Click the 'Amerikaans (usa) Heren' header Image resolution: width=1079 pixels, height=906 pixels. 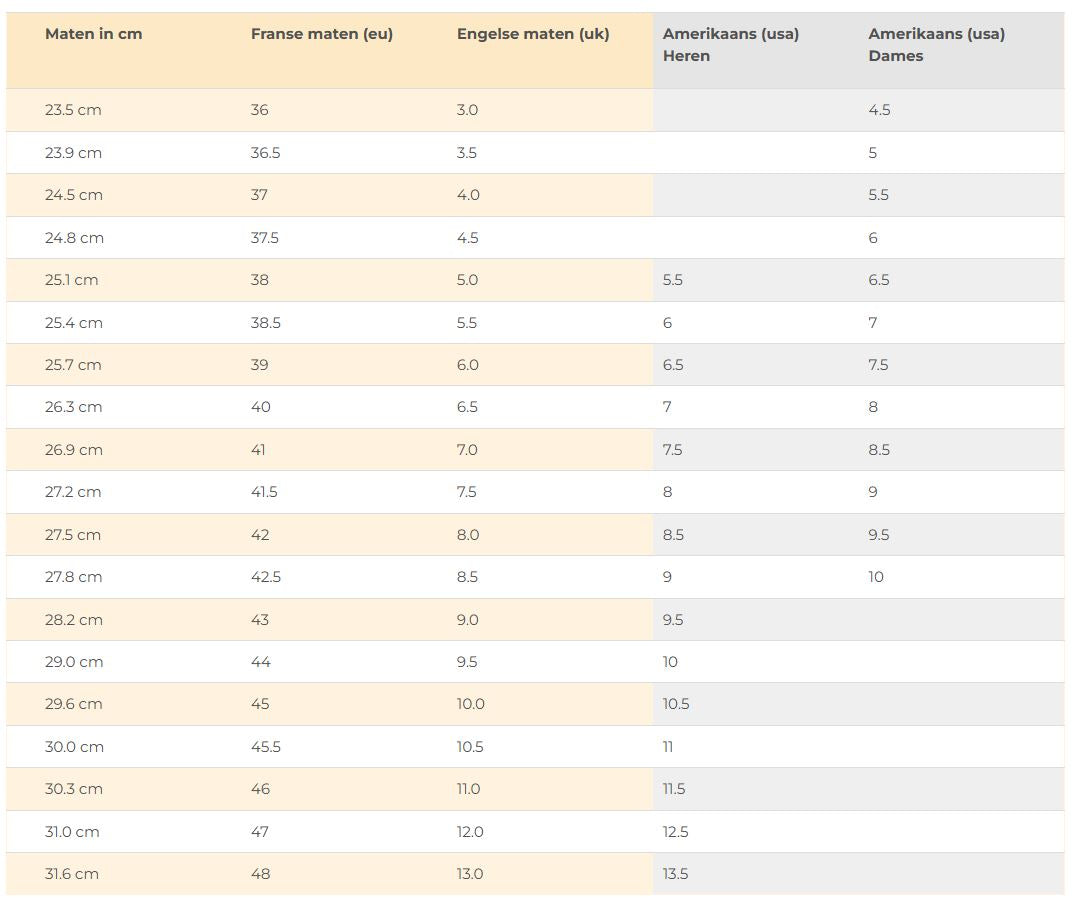coord(730,45)
